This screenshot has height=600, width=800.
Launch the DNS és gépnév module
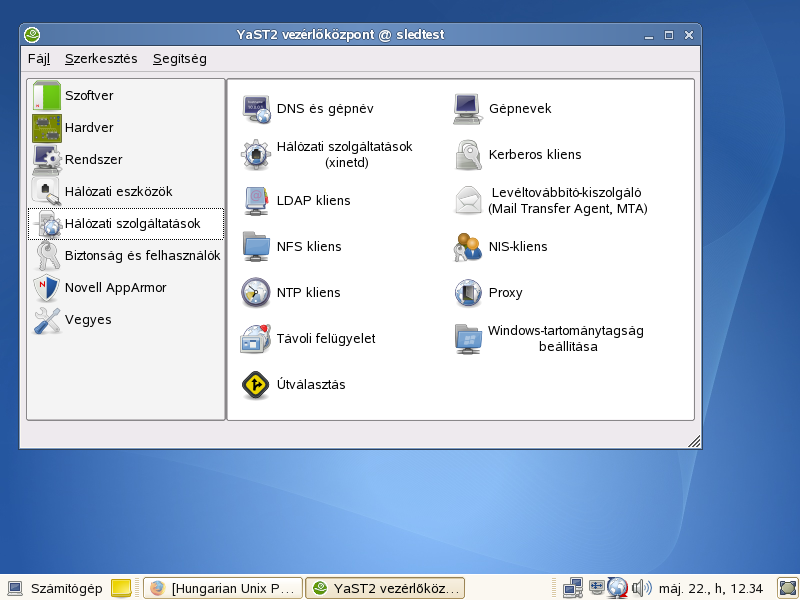308,109
